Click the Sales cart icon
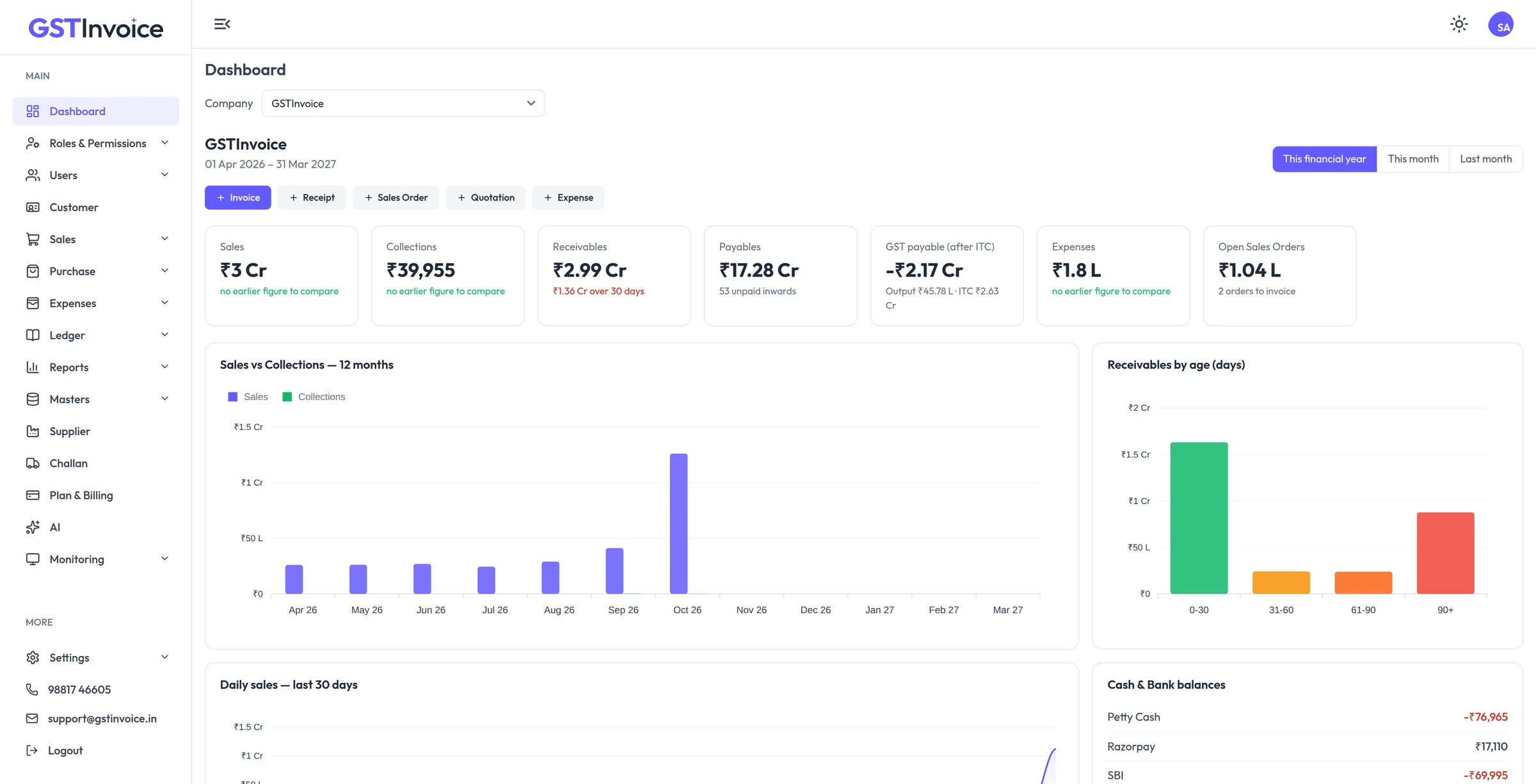 (33, 239)
